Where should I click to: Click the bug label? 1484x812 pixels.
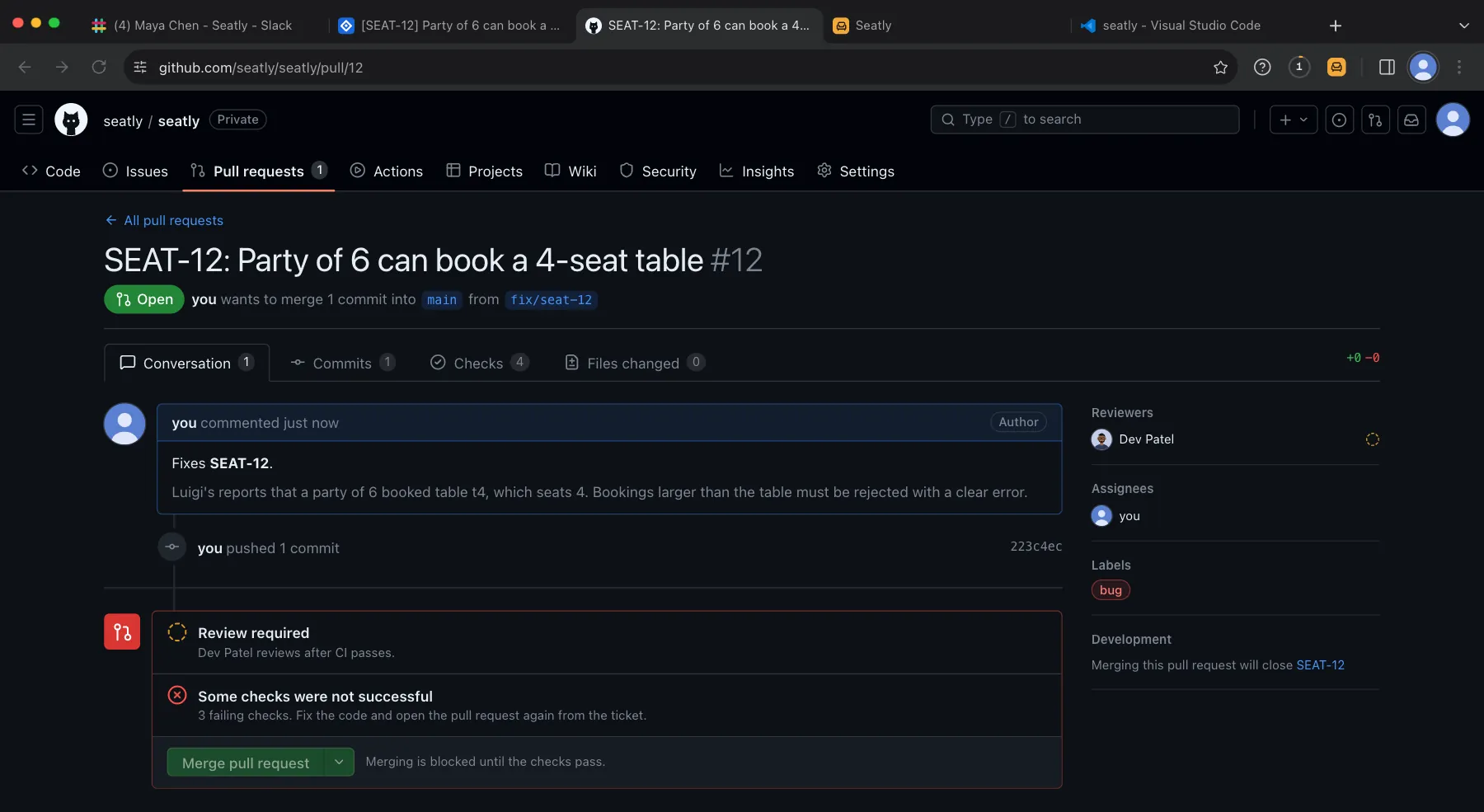pos(1111,590)
